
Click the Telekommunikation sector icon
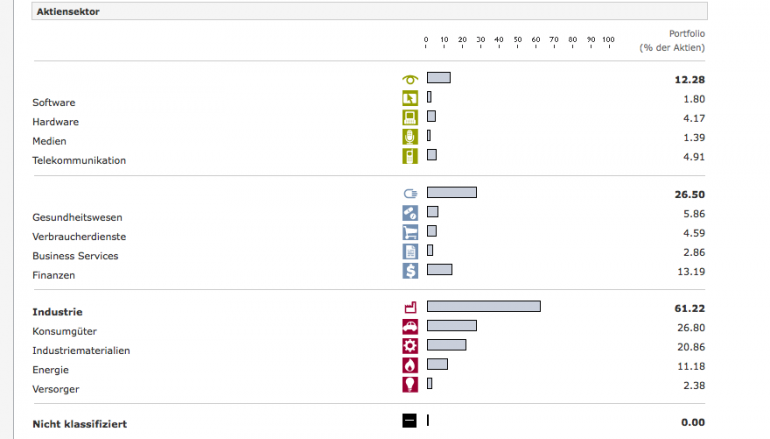click(409, 156)
